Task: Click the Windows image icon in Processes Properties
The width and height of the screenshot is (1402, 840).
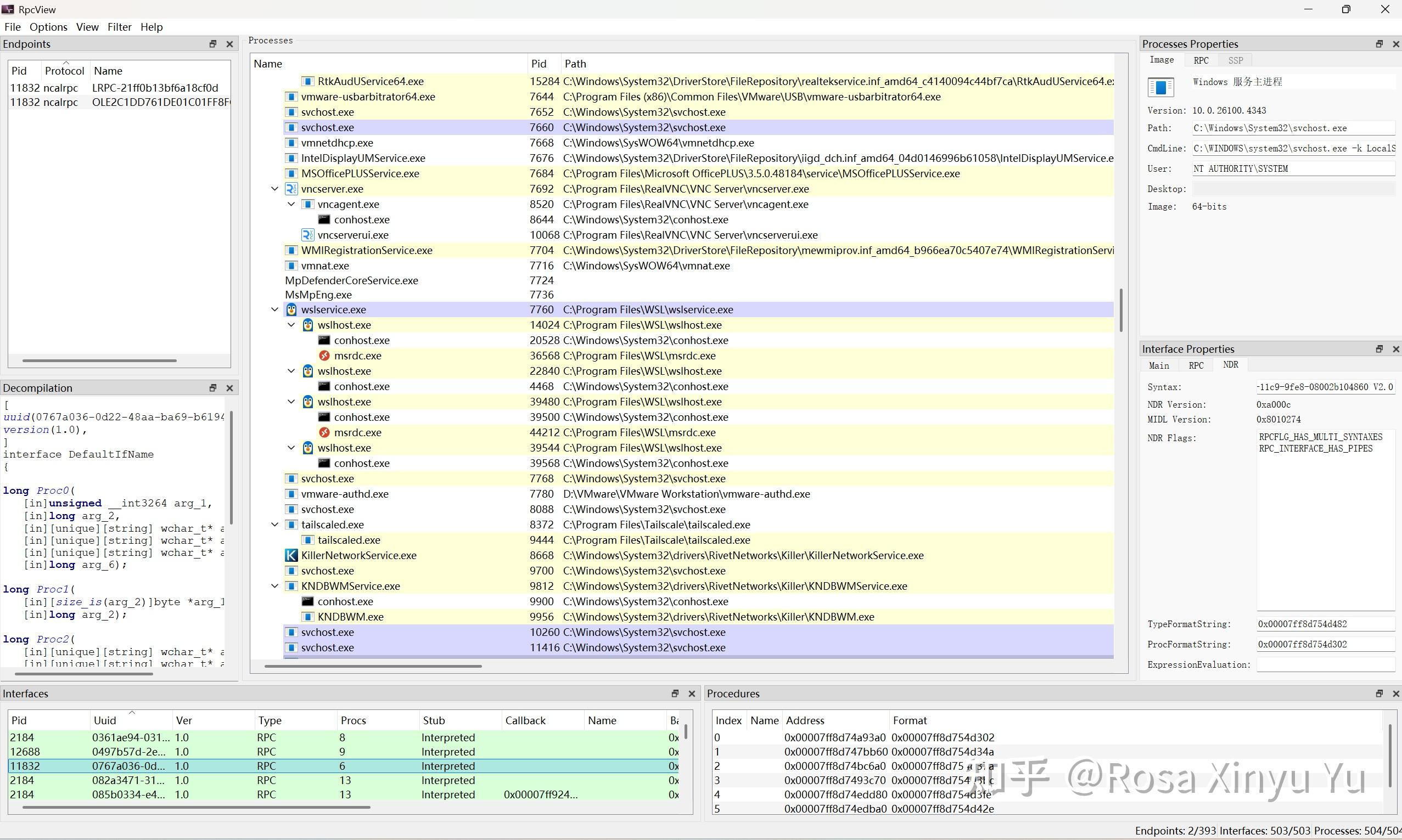Action: [1160, 88]
